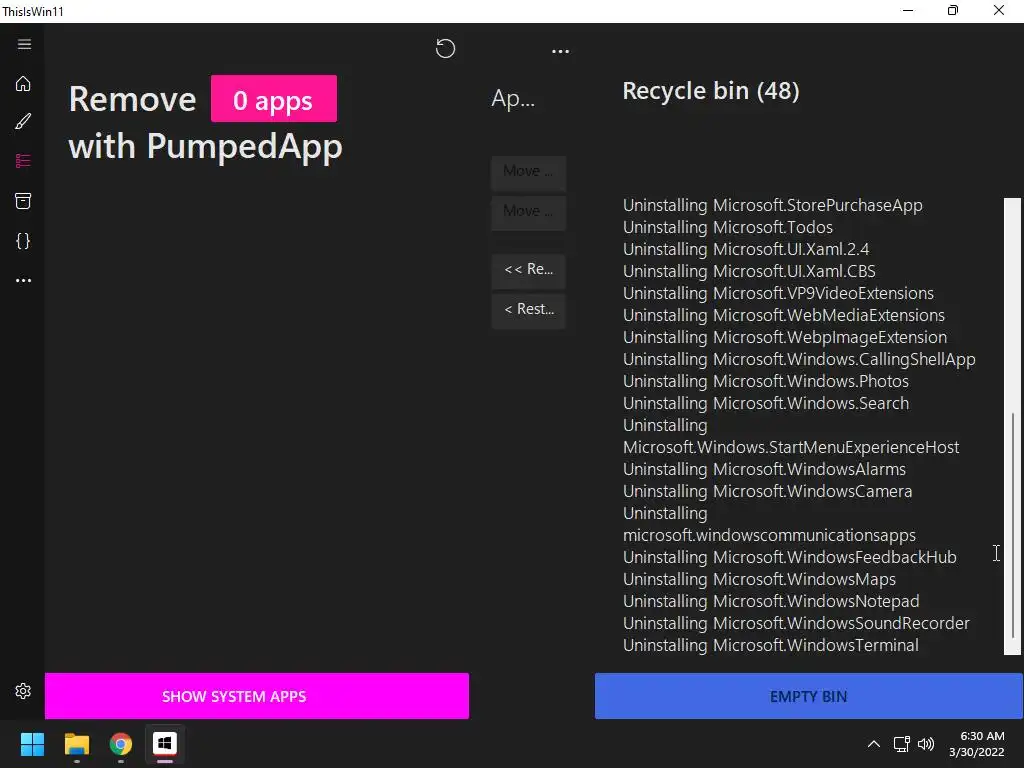Select Uninstalling Microsoft.WebMediaExtensions line
This screenshot has height=768, width=1024.
pyautogui.click(x=784, y=315)
